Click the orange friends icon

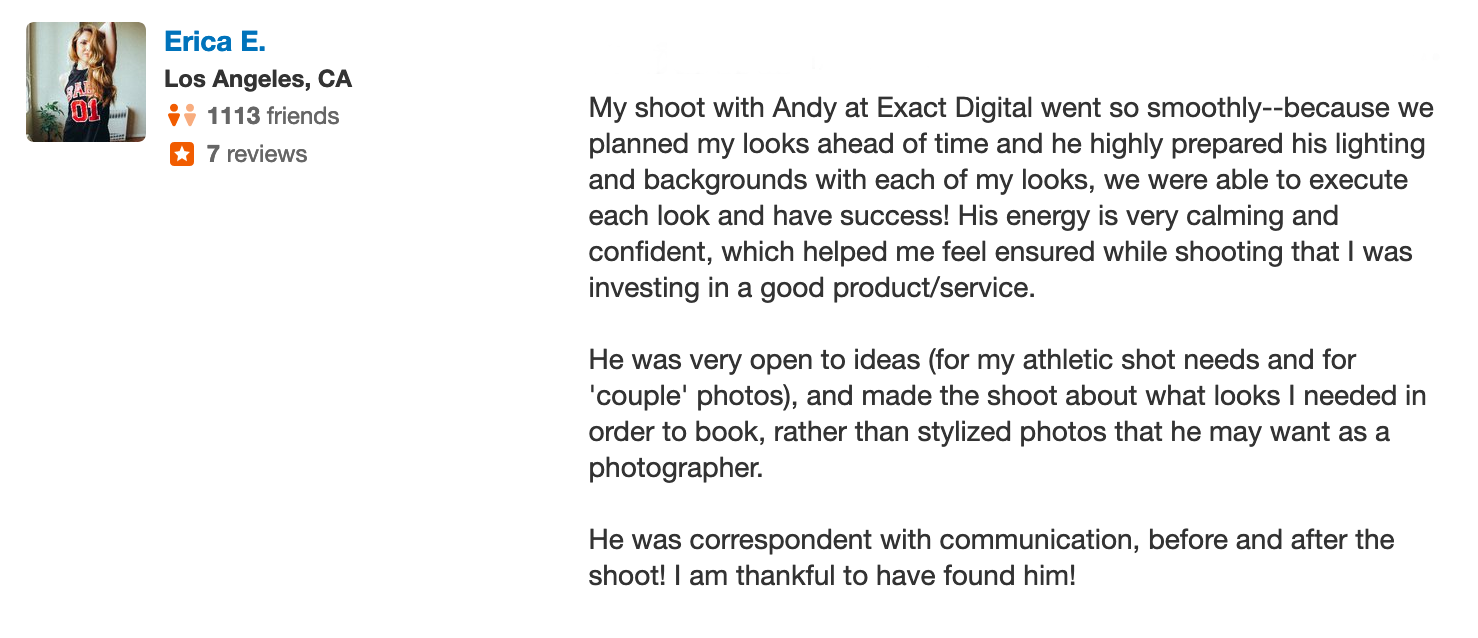(182, 116)
